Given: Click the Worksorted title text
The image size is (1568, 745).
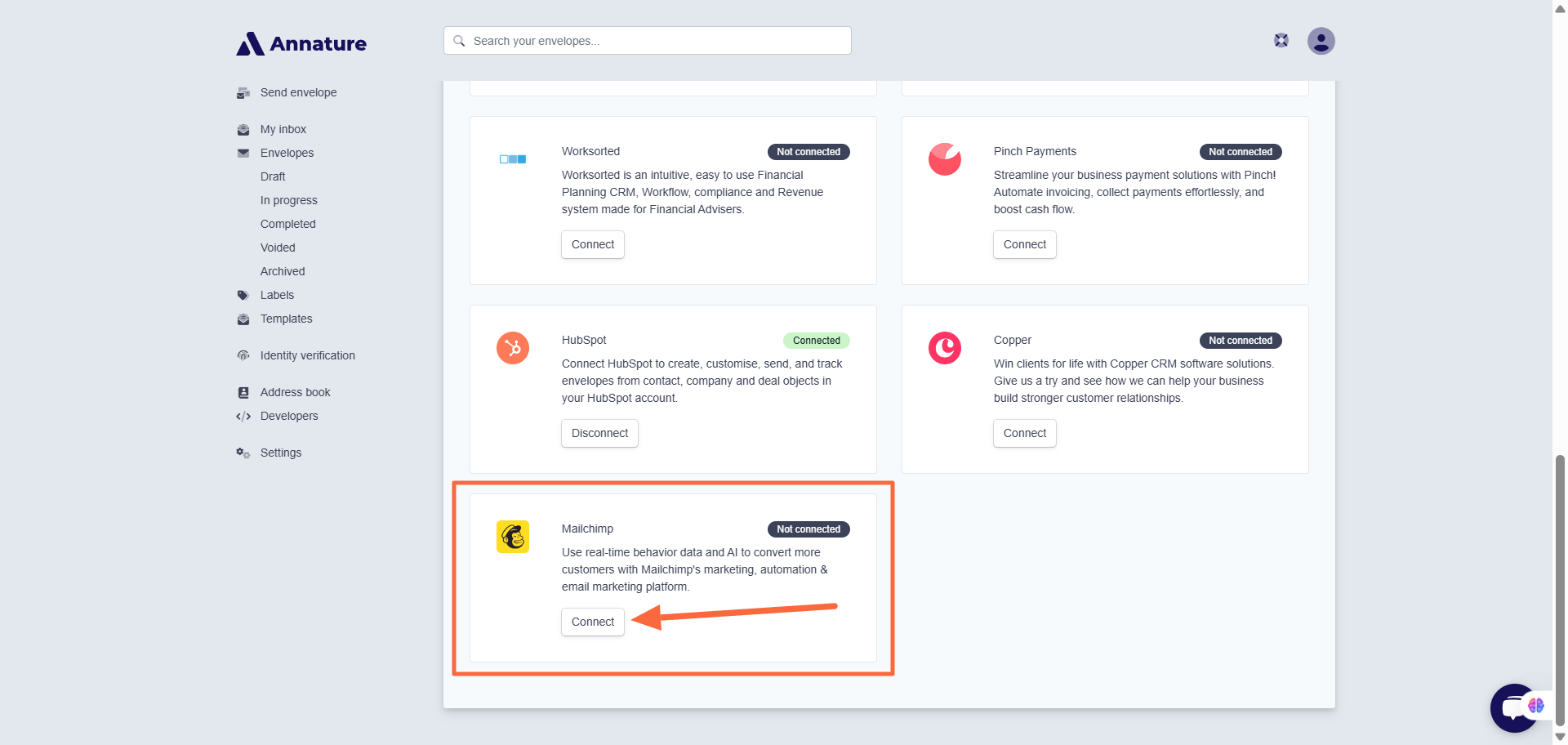Looking at the screenshot, I should pyautogui.click(x=590, y=151).
